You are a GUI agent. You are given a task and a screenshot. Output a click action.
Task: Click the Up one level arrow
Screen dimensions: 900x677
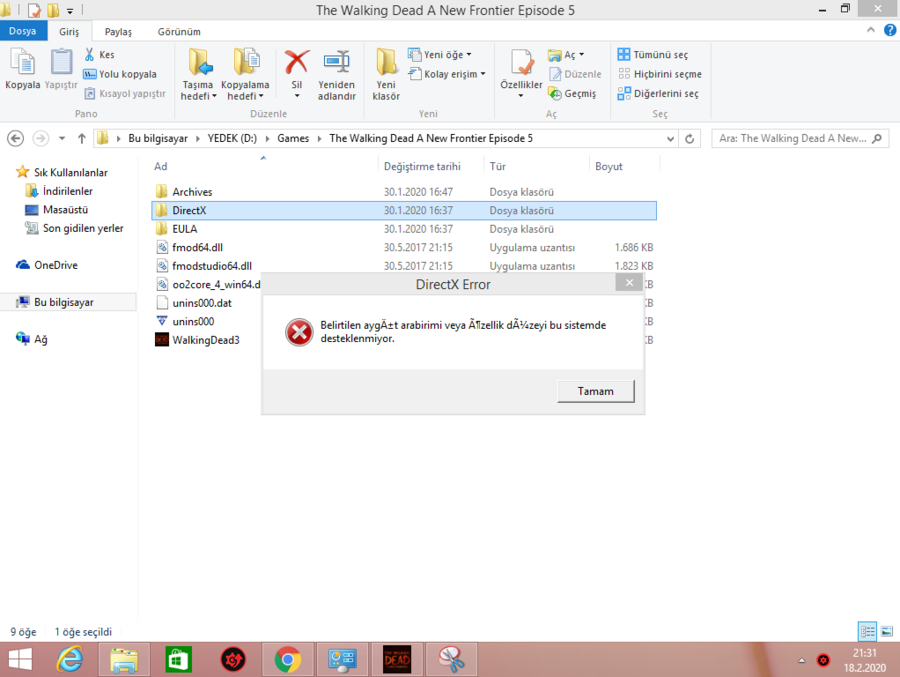click(82, 138)
